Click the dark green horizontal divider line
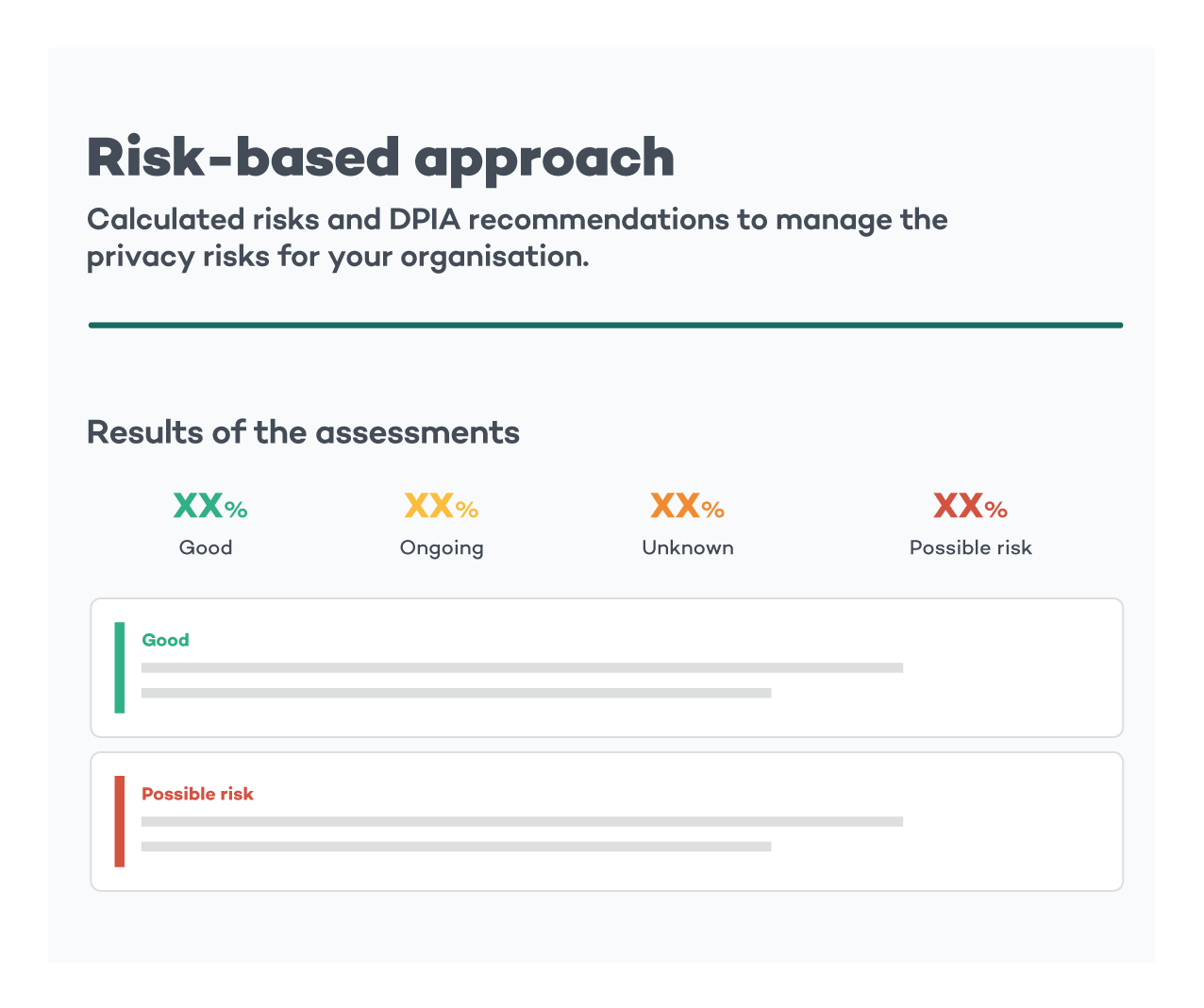1204x1008 pixels. 605,325
